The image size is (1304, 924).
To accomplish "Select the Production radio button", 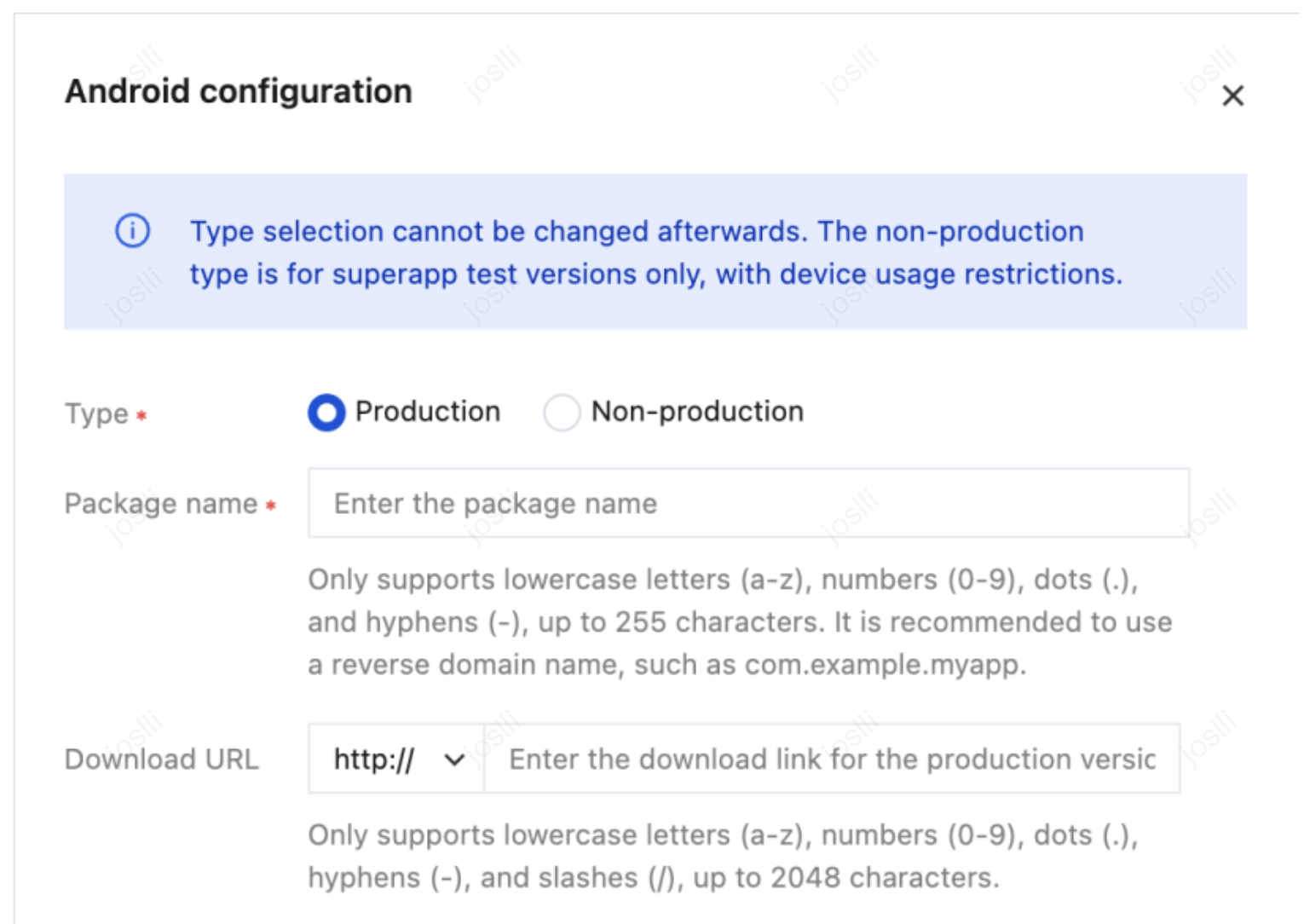I will (326, 413).
